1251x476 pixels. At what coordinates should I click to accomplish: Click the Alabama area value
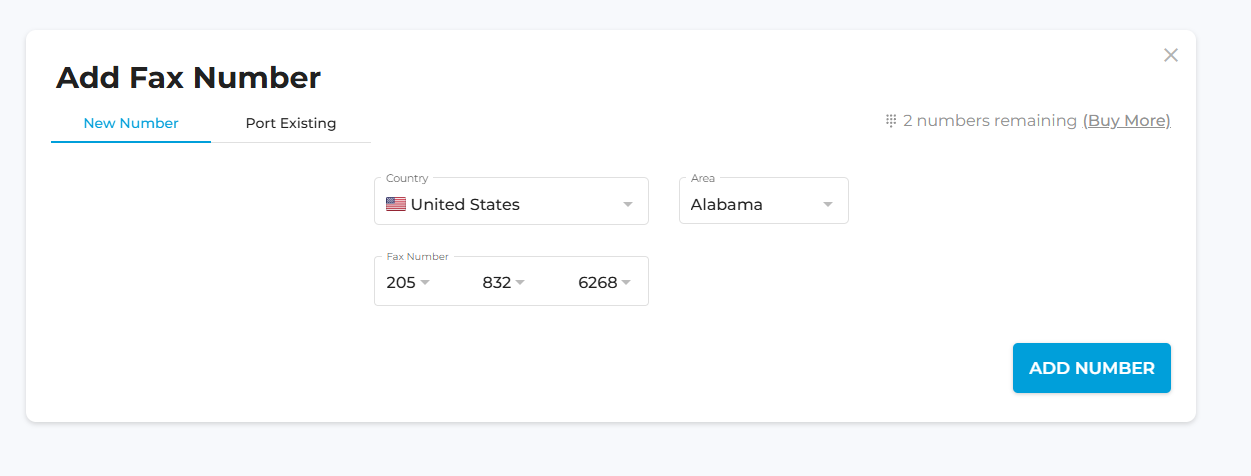(727, 204)
